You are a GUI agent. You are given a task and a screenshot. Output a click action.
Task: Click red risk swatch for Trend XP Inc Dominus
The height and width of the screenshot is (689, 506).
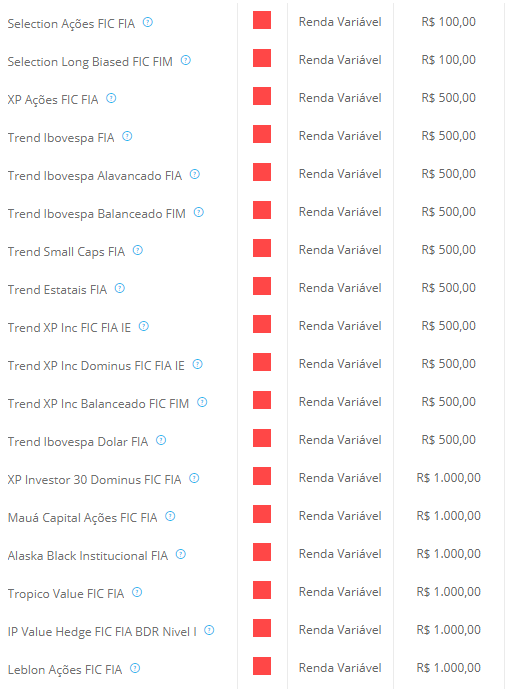click(262, 362)
